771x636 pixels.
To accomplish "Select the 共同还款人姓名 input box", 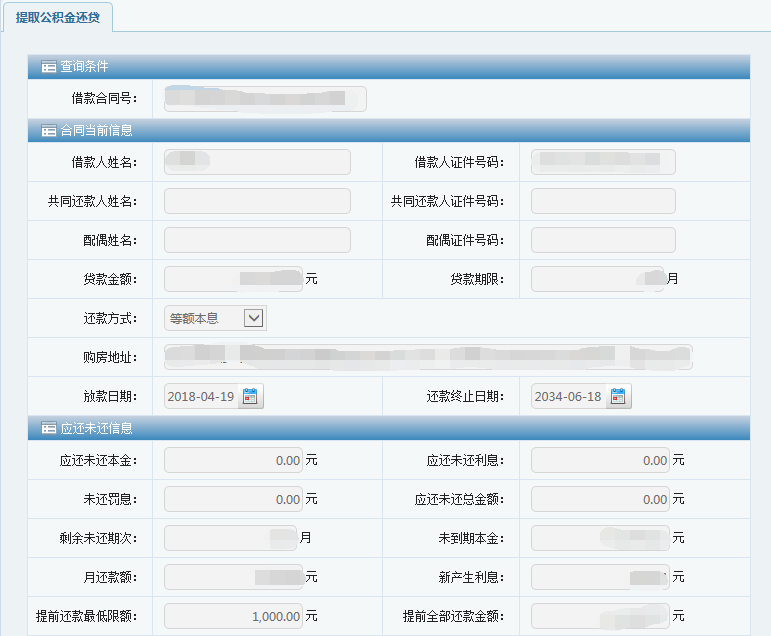I will (257, 201).
